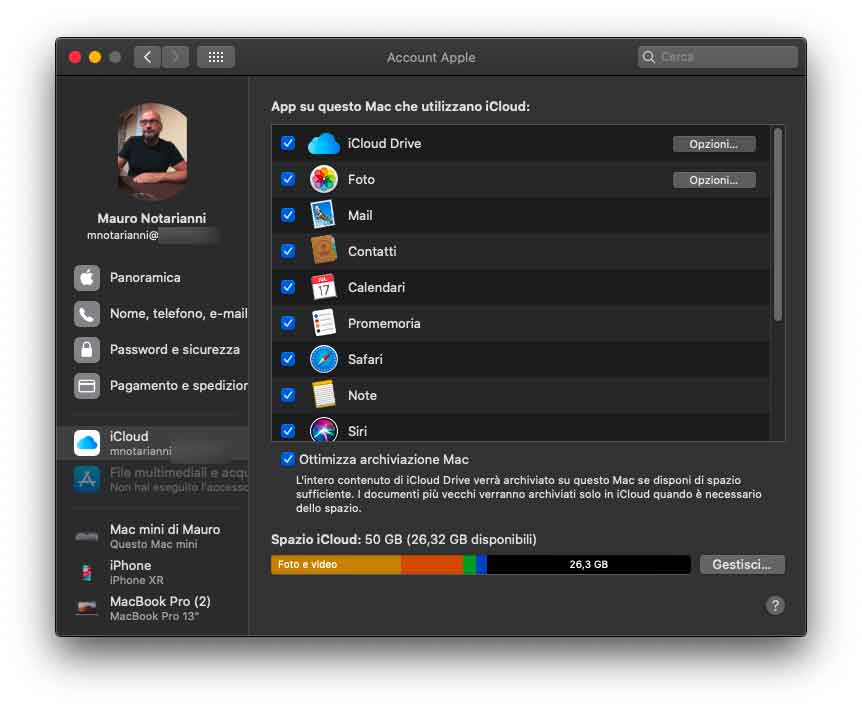Click the Gestisci storage button

(x=742, y=564)
